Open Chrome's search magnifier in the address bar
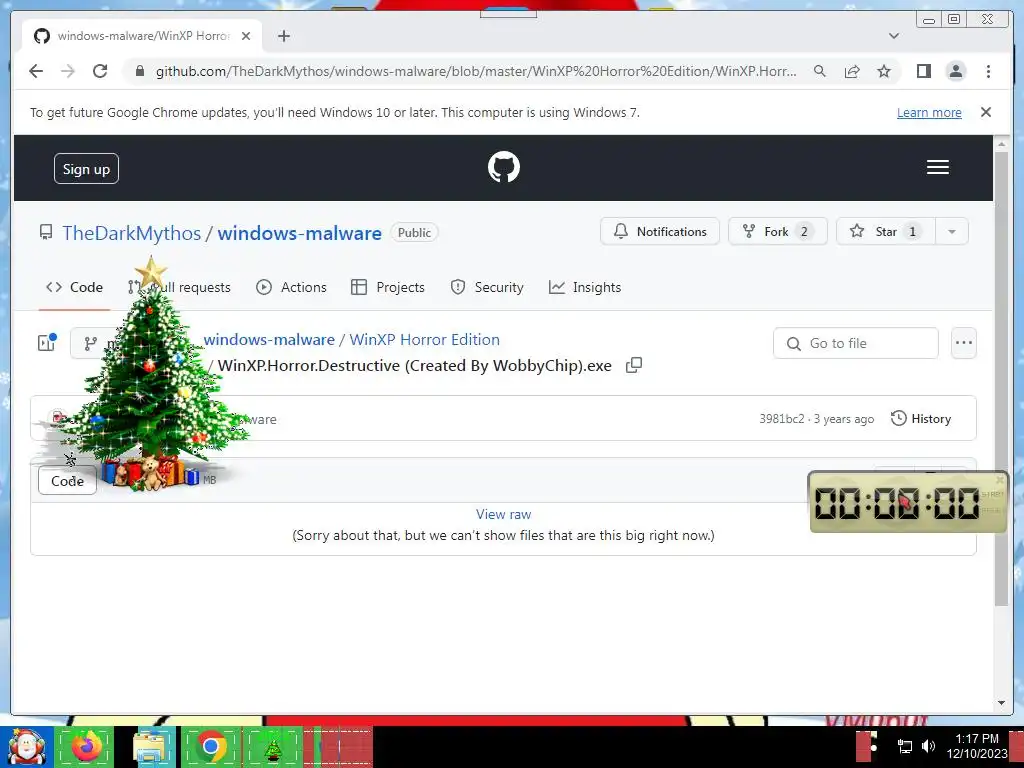1024x768 pixels. click(x=820, y=71)
